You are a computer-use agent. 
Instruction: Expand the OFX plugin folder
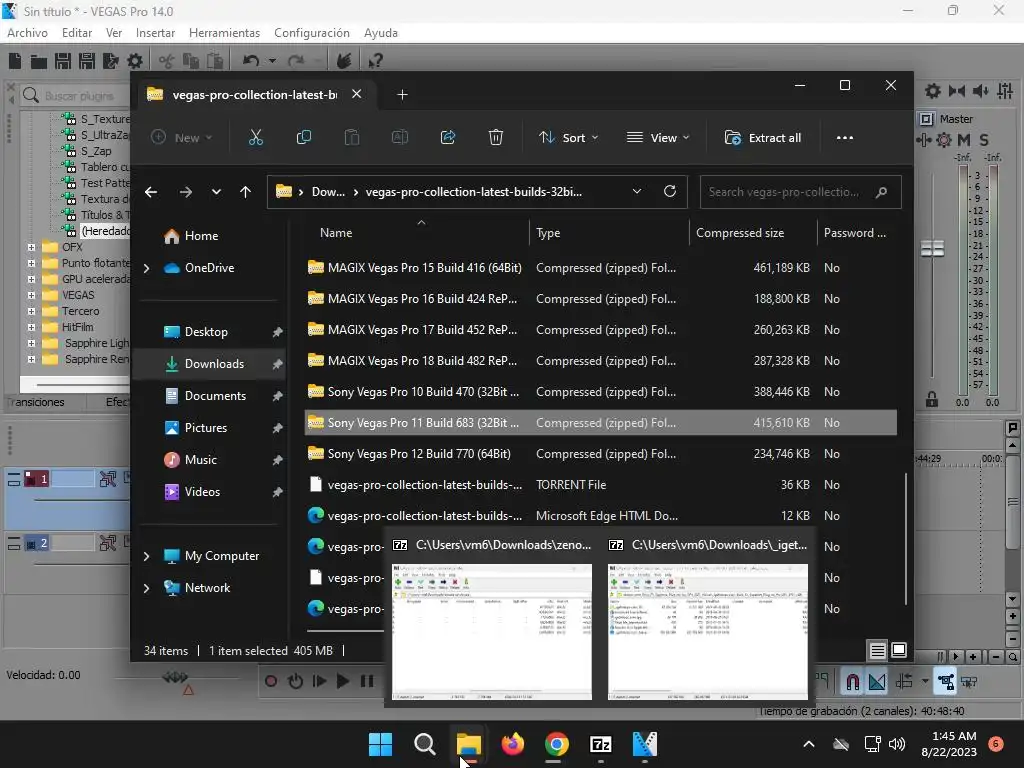coord(31,247)
